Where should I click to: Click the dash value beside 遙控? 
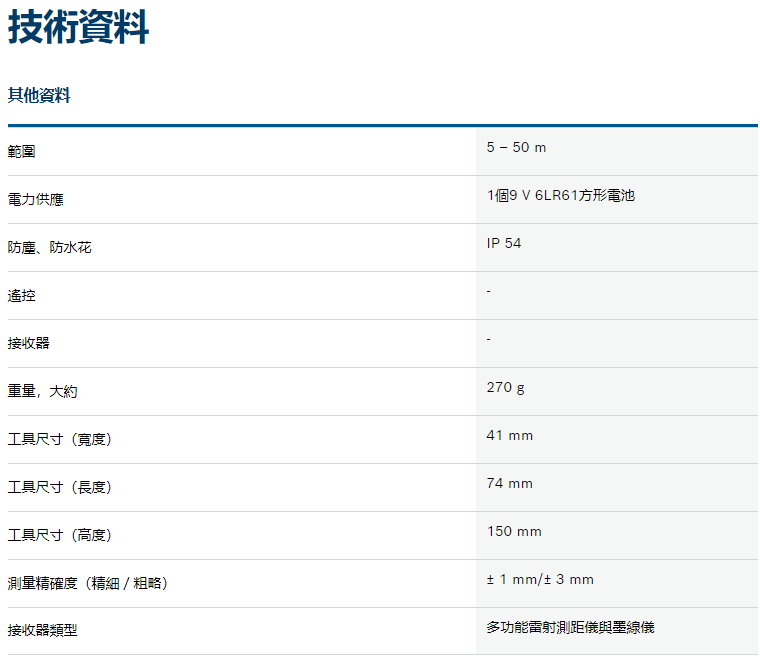pyautogui.click(x=489, y=291)
